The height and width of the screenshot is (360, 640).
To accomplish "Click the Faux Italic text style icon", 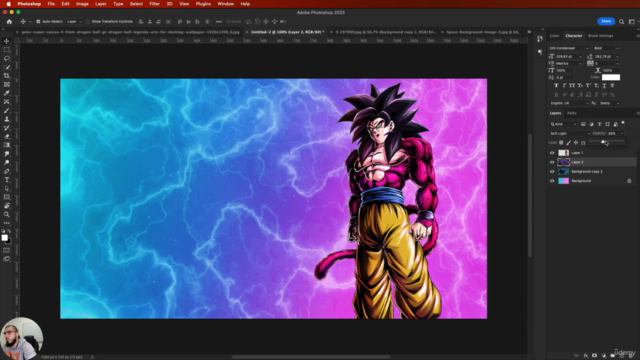I will click(564, 85).
